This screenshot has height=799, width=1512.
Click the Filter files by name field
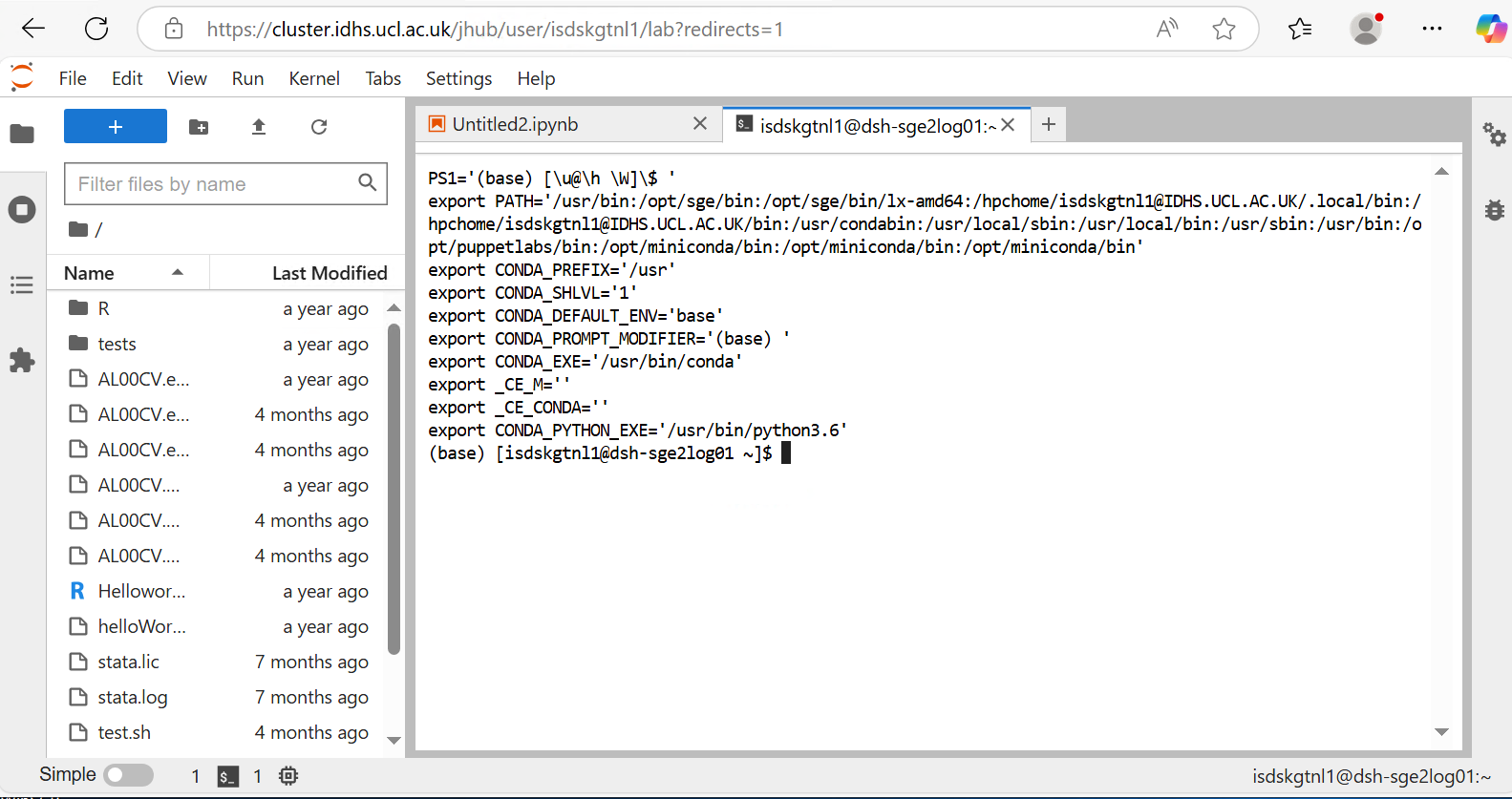tap(225, 183)
